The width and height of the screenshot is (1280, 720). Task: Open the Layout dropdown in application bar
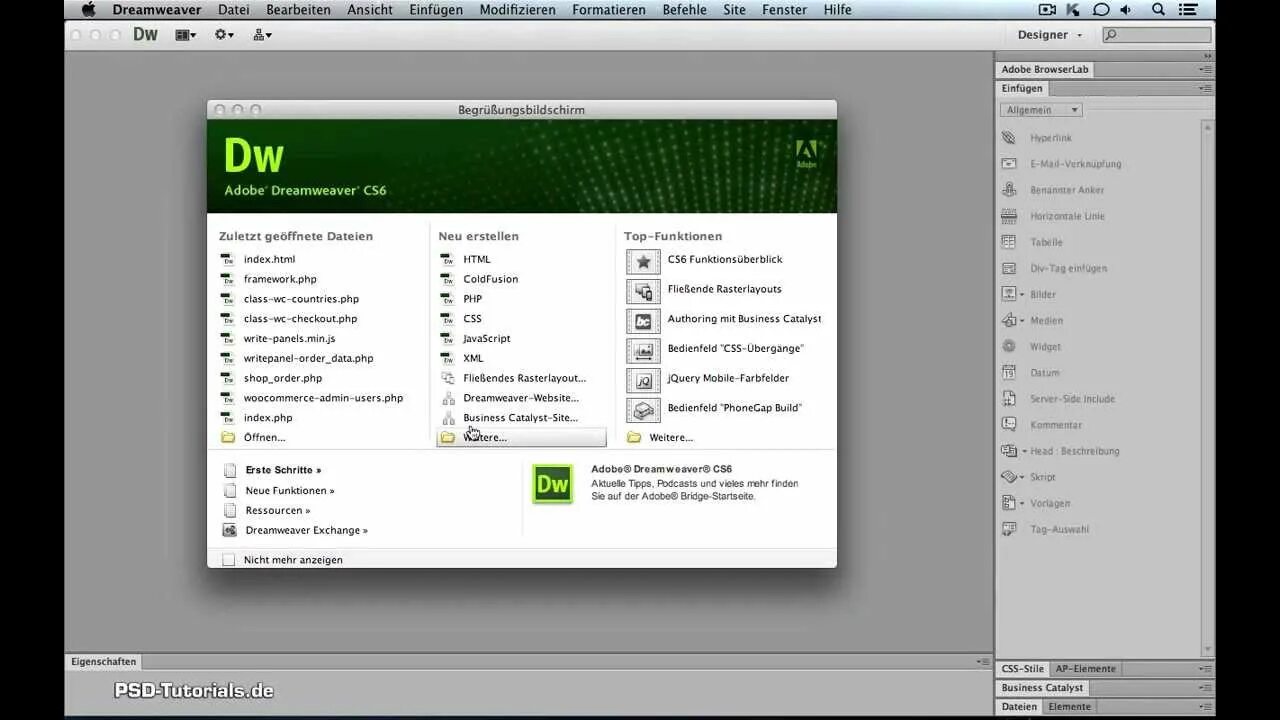pos(185,34)
